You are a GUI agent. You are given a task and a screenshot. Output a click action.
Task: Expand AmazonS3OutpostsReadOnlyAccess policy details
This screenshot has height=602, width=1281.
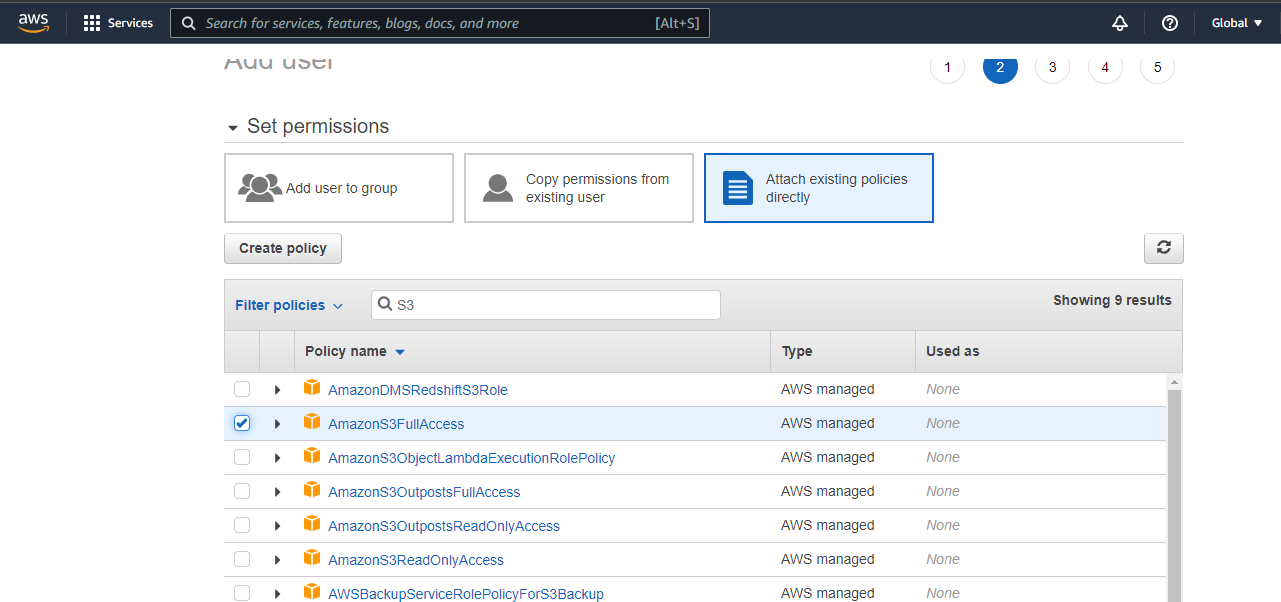point(277,526)
